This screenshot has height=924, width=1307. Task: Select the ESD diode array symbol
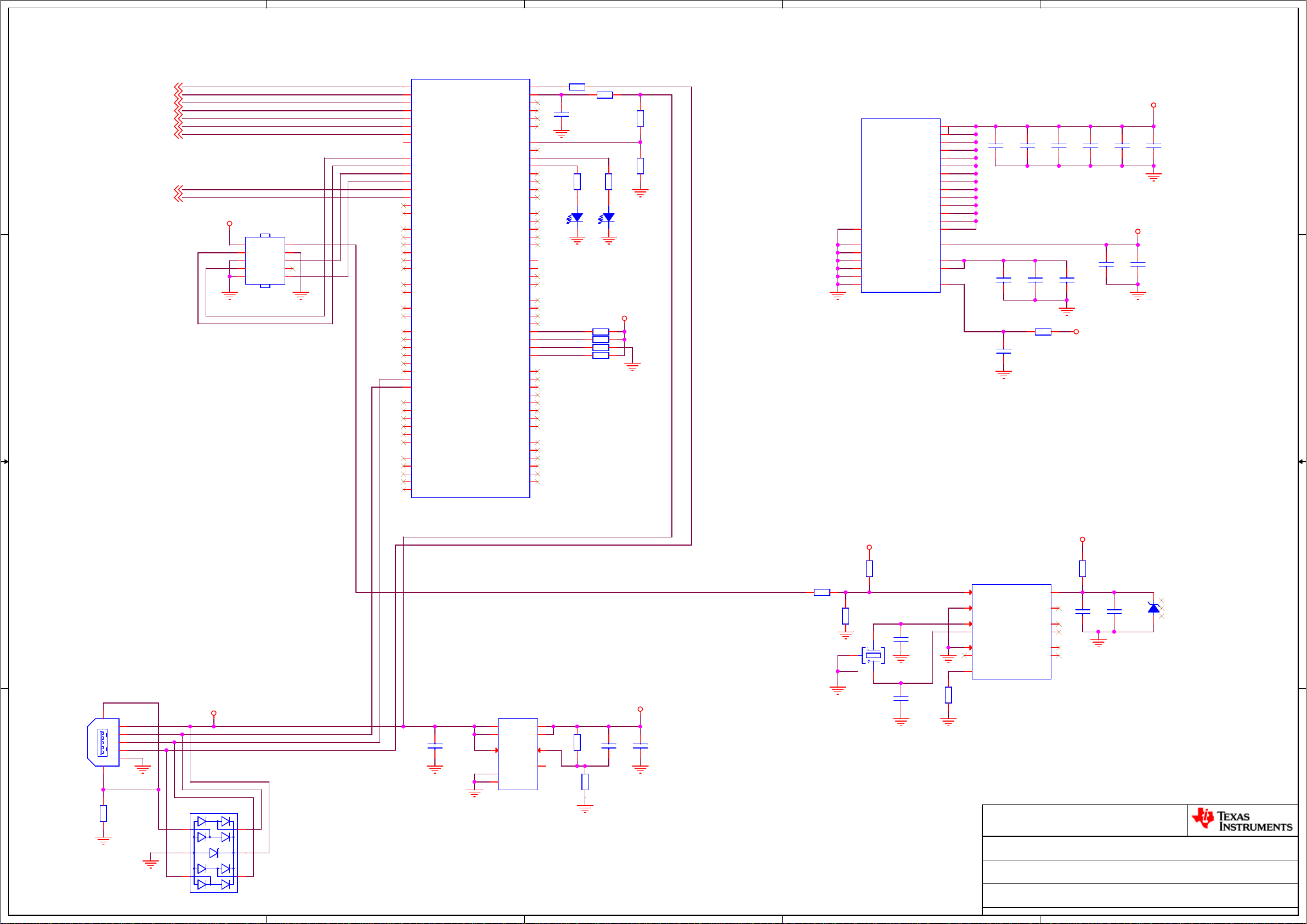pyautogui.click(x=213, y=853)
